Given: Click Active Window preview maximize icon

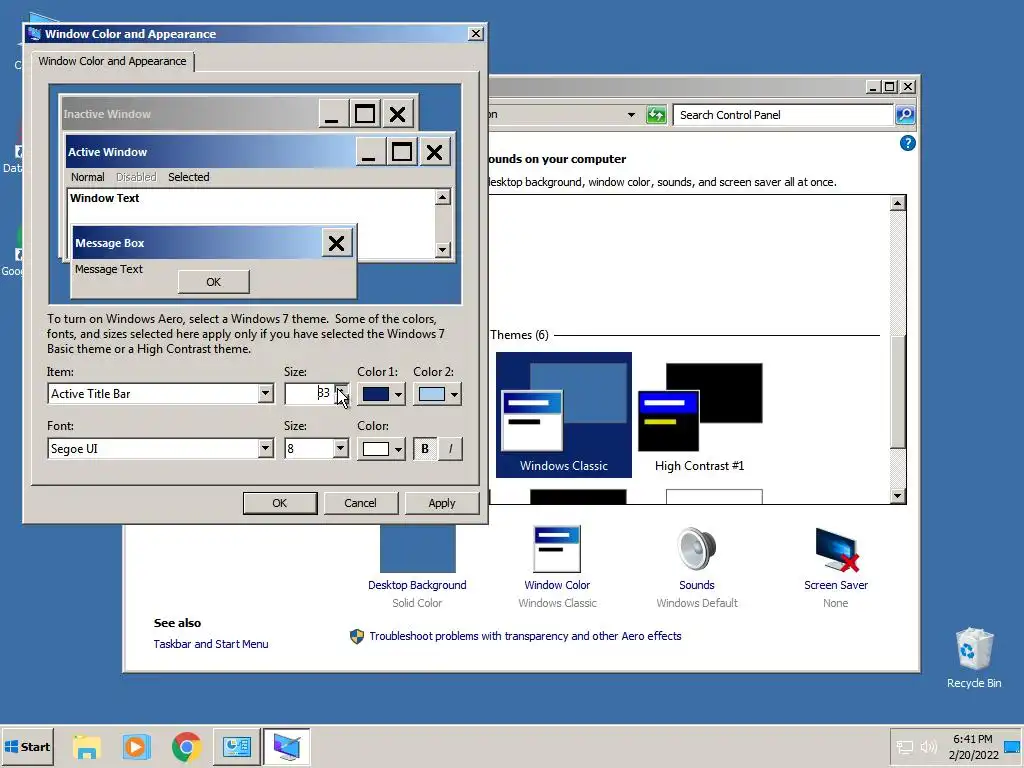Looking at the screenshot, I should (401, 152).
